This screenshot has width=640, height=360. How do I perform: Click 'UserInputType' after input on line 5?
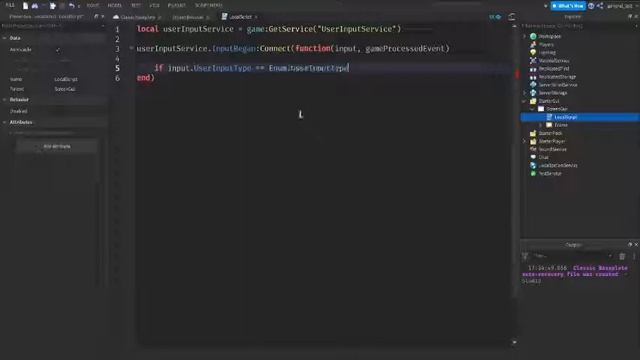click(x=222, y=68)
